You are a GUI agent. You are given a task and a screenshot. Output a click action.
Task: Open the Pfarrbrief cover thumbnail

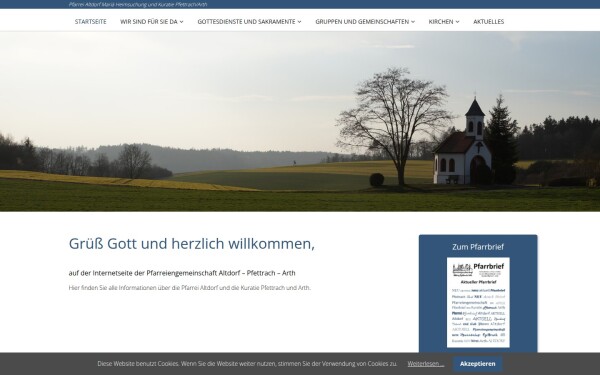click(478, 302)
